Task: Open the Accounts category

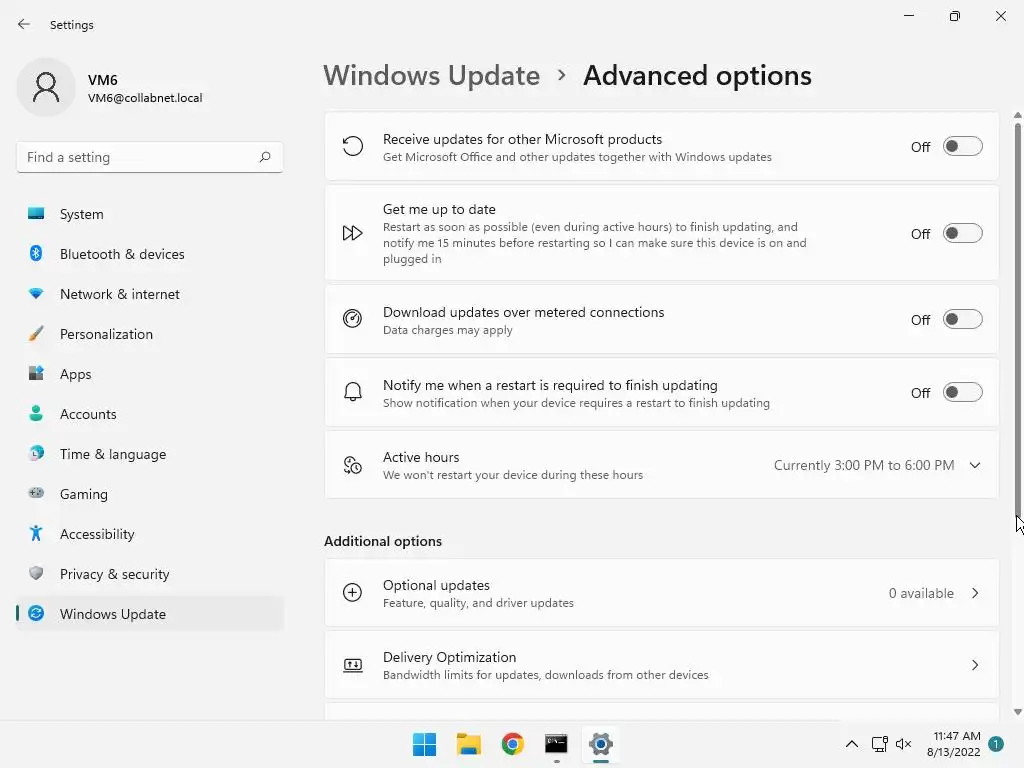Action: click(x=150, y=413)
